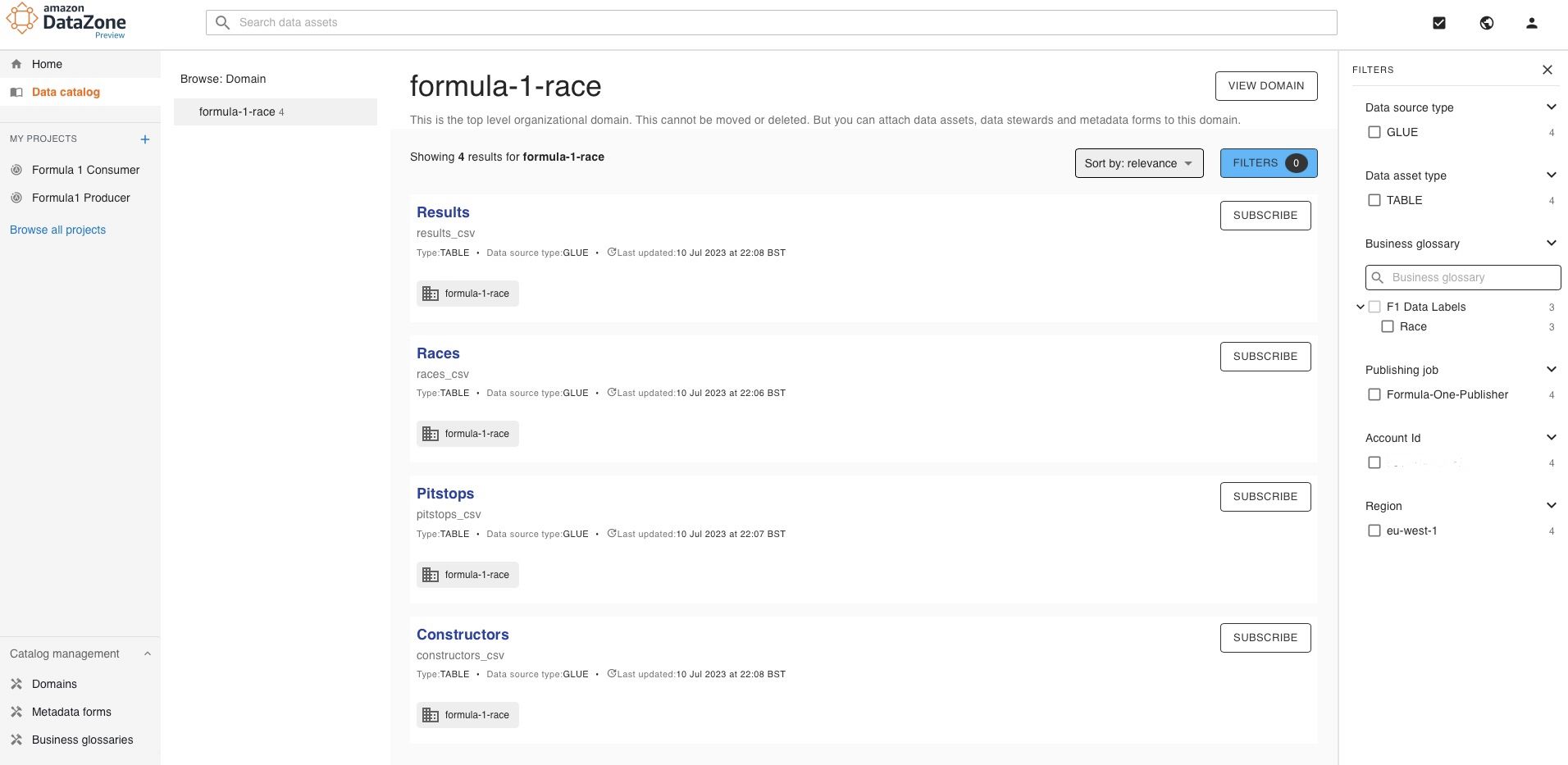
Task: Click clock icon in Results last updated
Action: (x=612, y=253)
